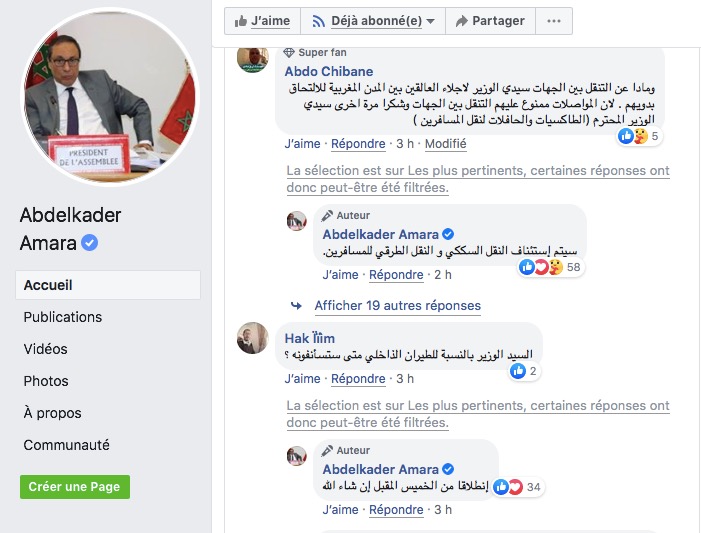View the 2 likes on Hak Îîm's comment
Image resolution: width=701 pixels, height=533 pixels.
[525, 371]
